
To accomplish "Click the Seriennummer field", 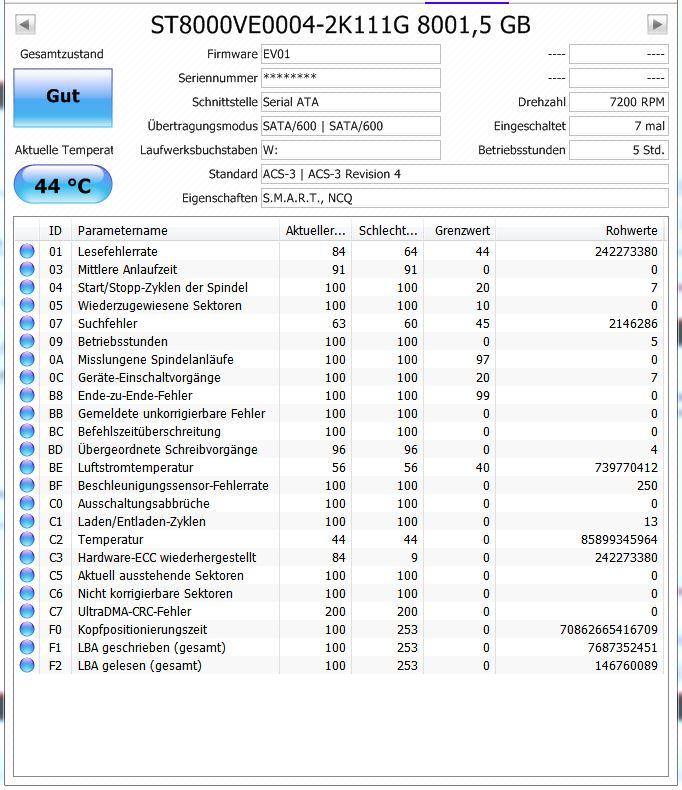I will (351, 78).
